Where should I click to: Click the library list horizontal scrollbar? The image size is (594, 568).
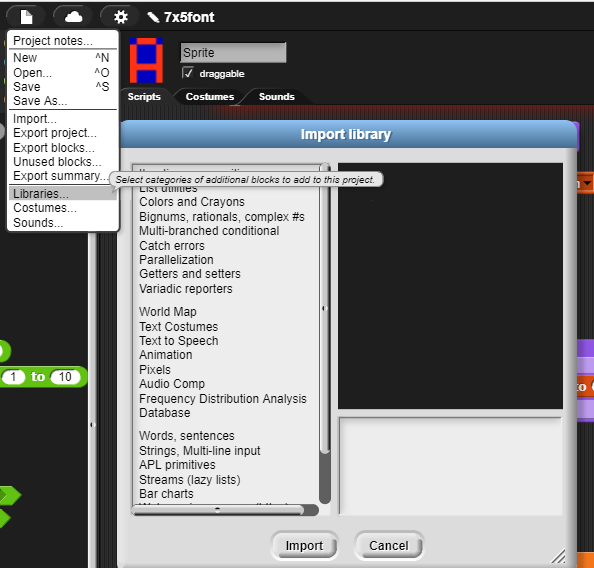[x=217, y=510]
